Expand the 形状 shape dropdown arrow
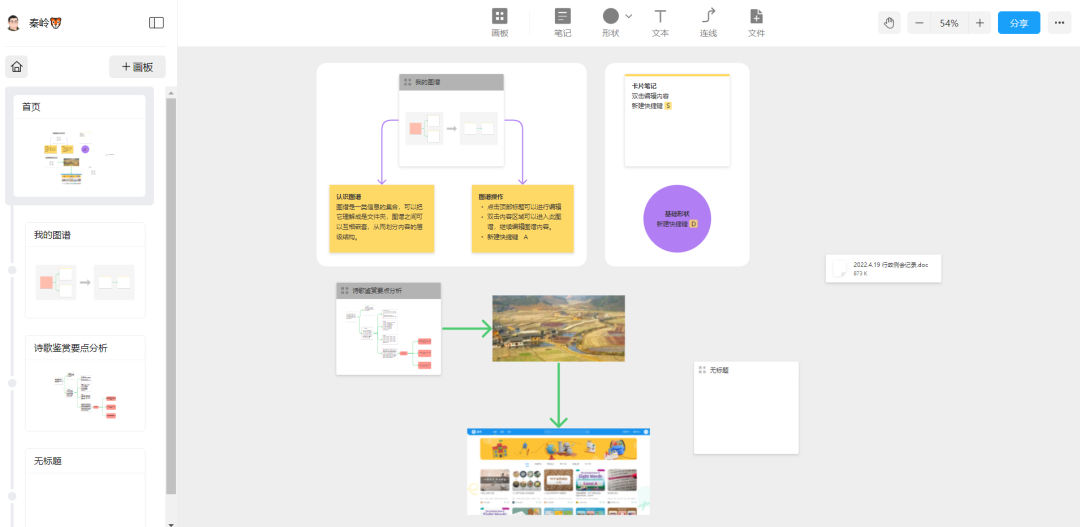The image size is (1080, 527). tap(628, 16)
